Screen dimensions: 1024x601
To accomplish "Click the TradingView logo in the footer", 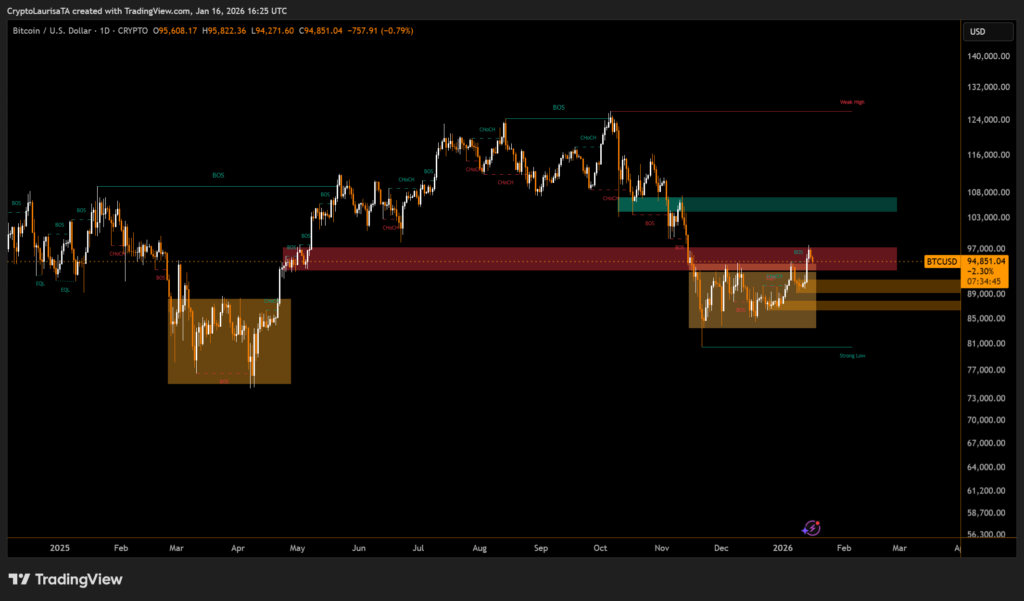I will pyautogui.click(x=65, y=579).
